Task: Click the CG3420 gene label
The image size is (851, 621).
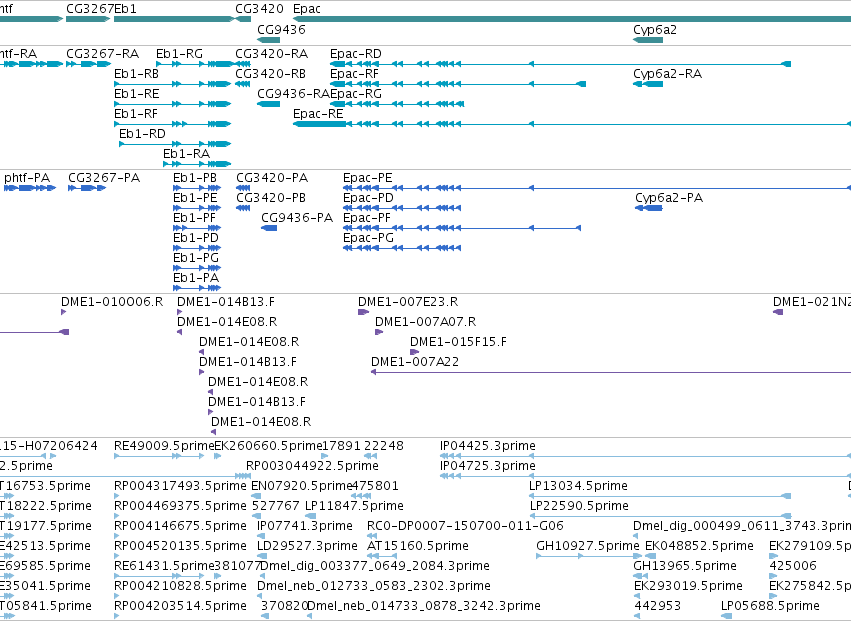Action: (x=259, y=9)
